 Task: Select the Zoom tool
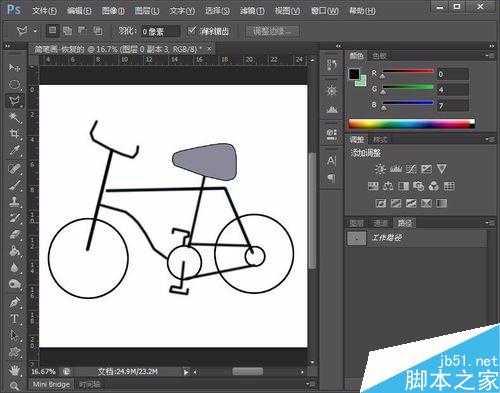click(x=14, y=386)
